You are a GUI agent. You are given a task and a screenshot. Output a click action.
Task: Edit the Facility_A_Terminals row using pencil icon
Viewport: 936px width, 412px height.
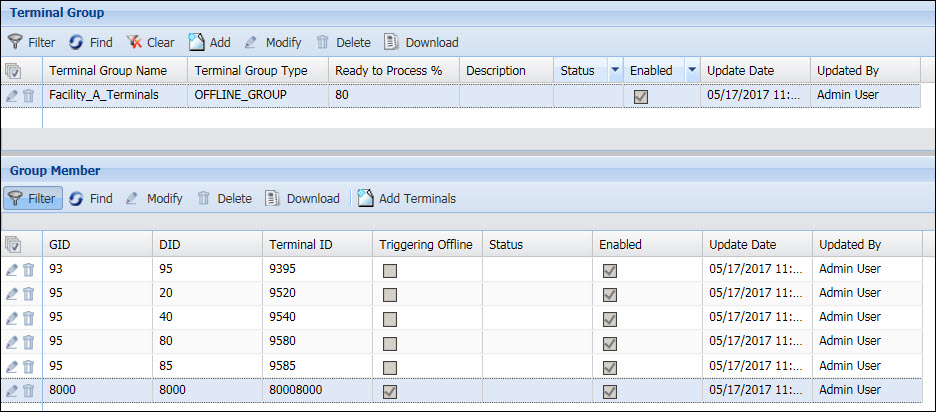click(12, 96)
